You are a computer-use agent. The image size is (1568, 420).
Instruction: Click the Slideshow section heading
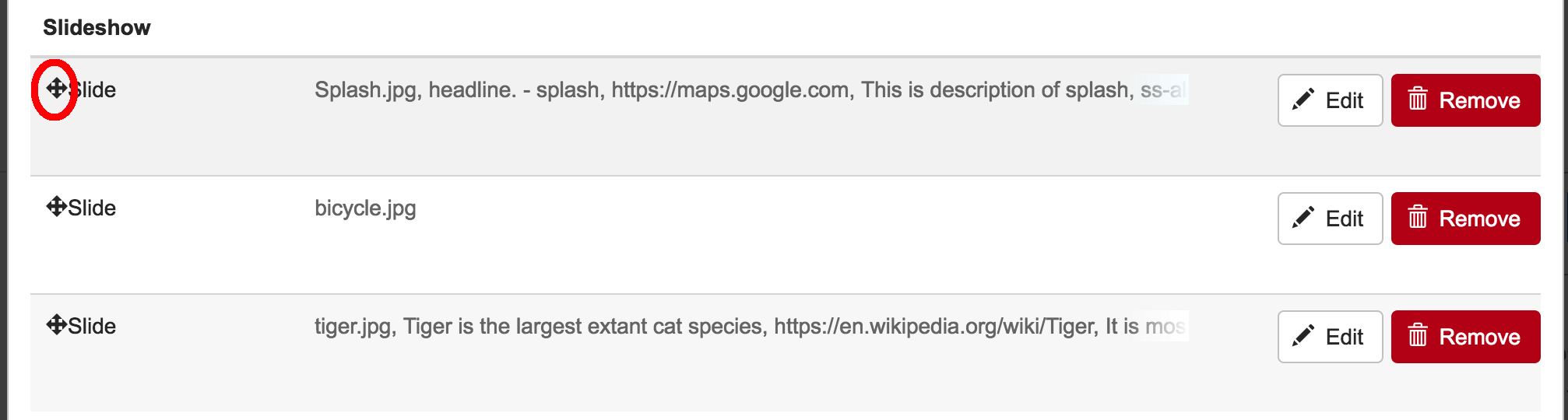coord(97,28)
